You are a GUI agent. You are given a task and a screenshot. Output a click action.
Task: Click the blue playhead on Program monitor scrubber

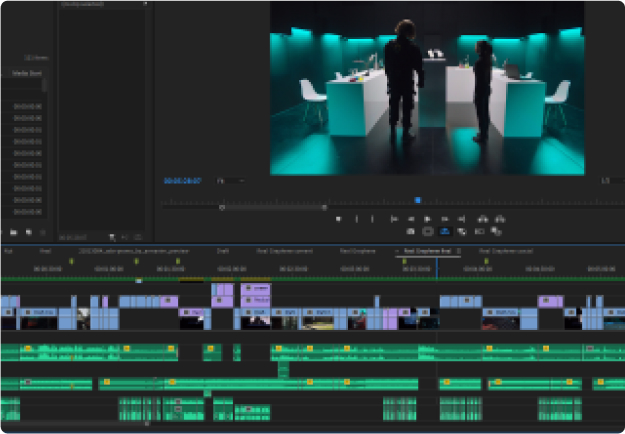click(x=418, y=200)
